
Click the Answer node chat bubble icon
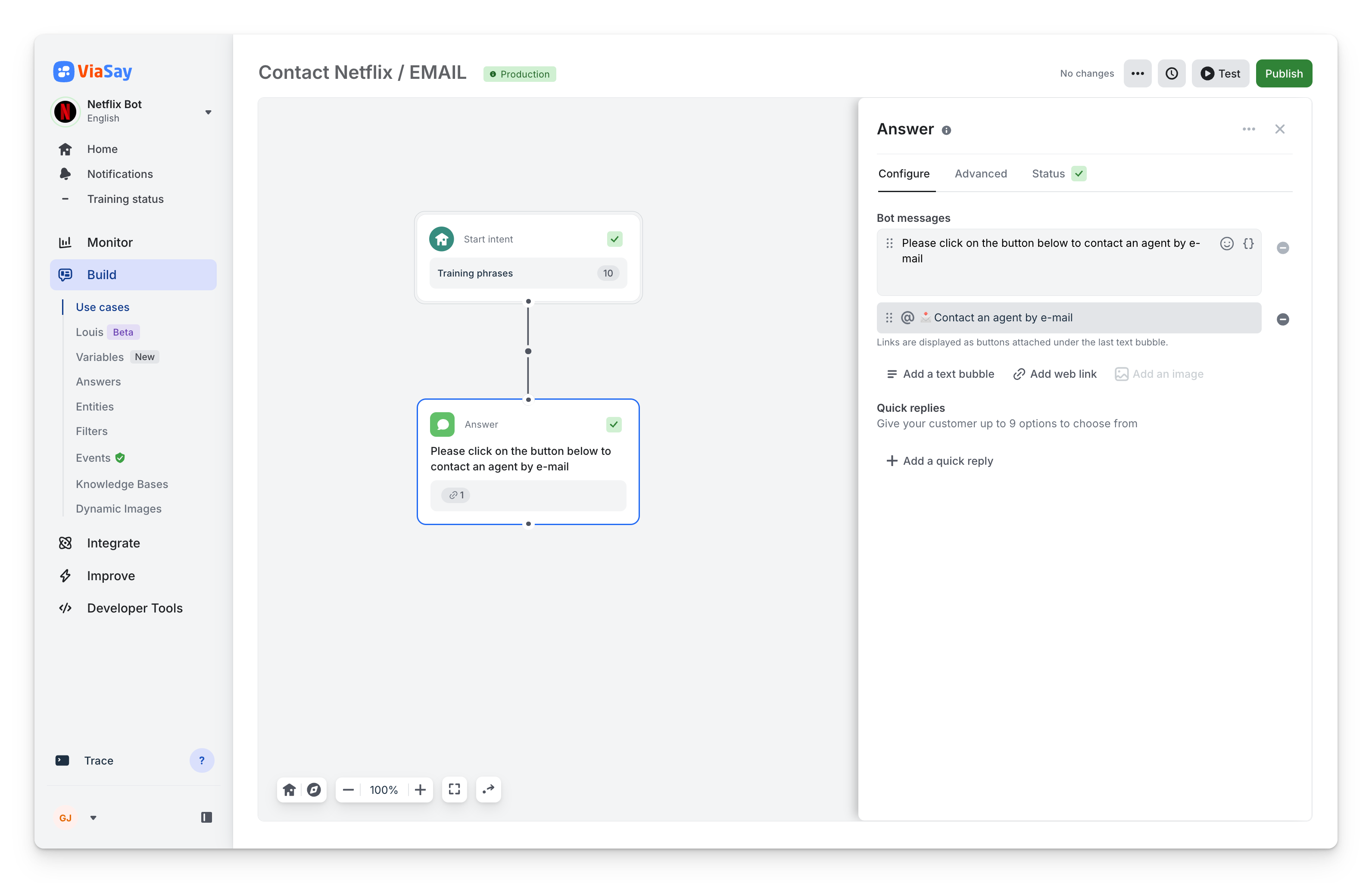coord(442,424)
